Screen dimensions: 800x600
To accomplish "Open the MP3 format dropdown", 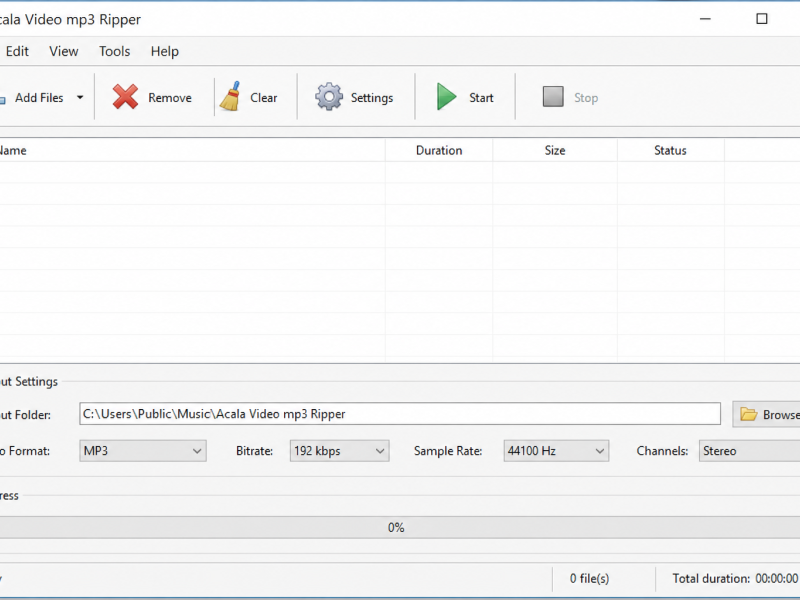I will click(x=143, y=451).
